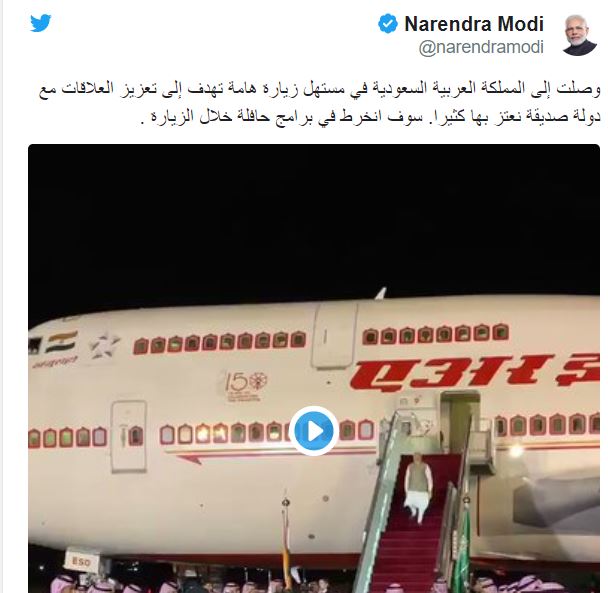Viewport: 608px width, 593px height.
Task: Open the Narendra Modi display name link
Action: [474, 24]
